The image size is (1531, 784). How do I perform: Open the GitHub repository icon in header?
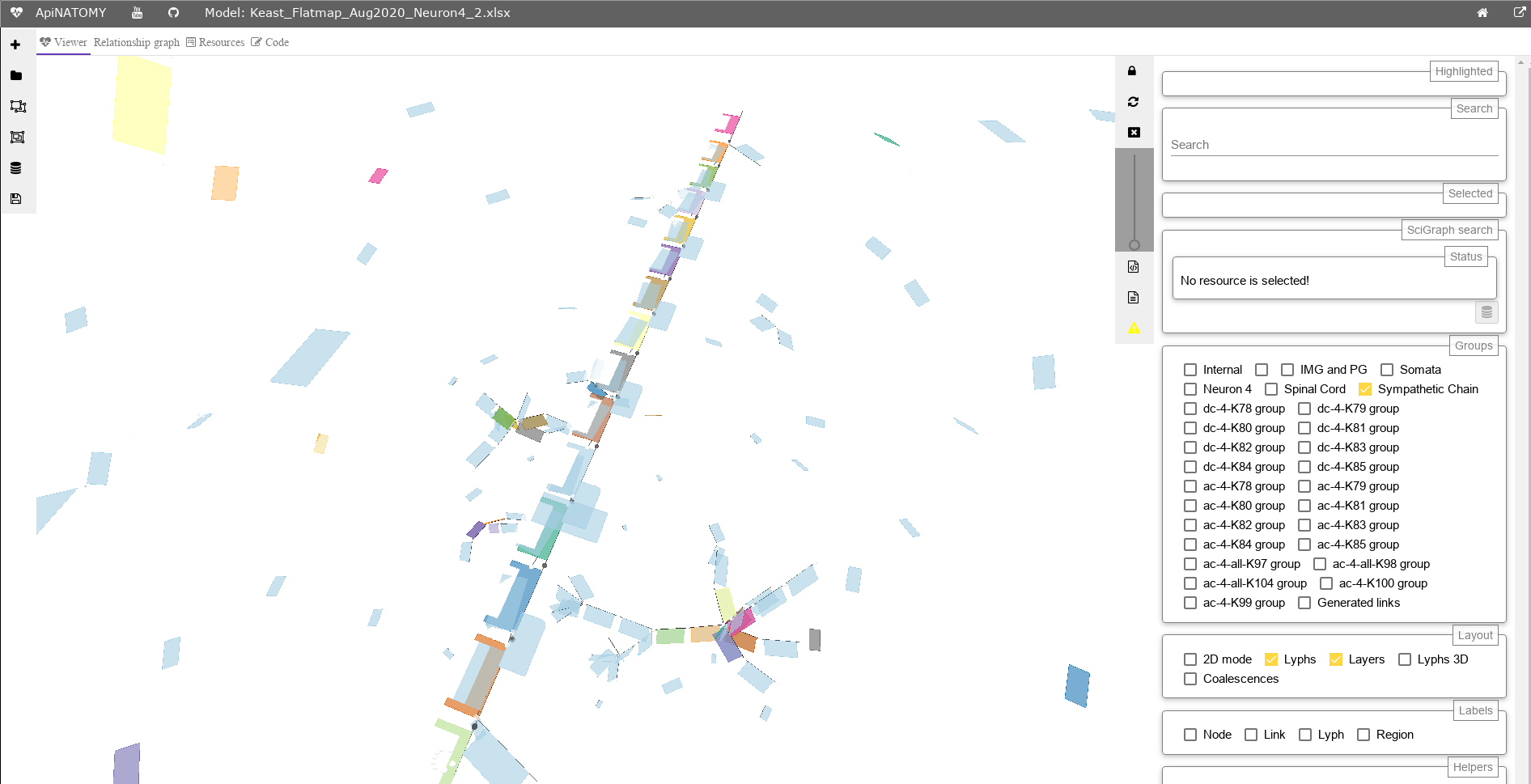[173, 13]
